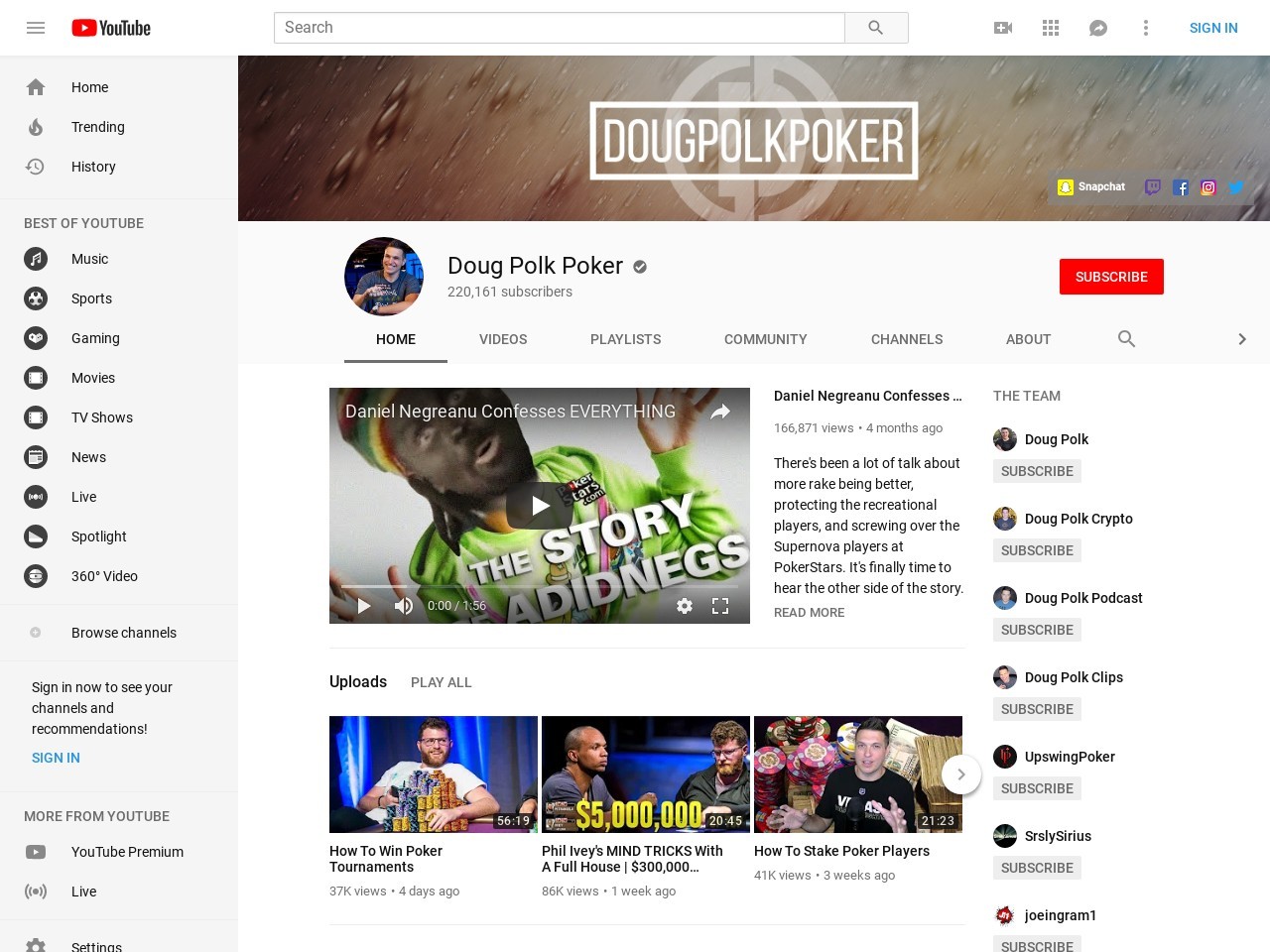1270x952 pixels.
Task: Switch to the PLAYLISTS tab
Action: (x=625, y=339)
